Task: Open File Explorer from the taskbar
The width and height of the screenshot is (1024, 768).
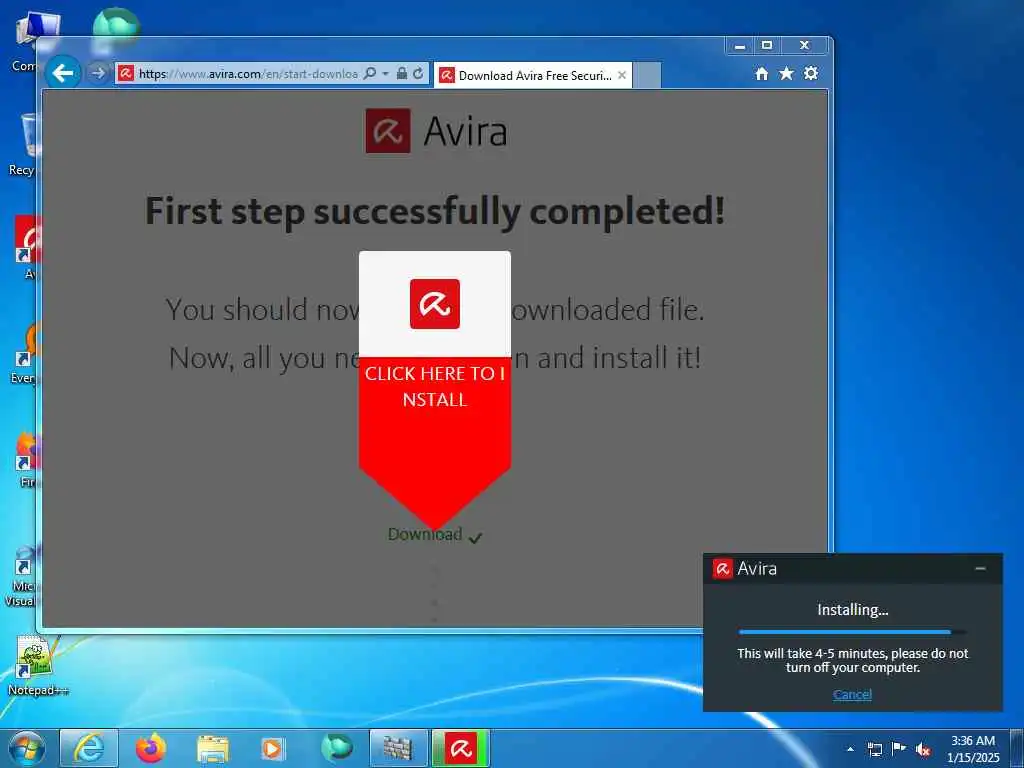Action: click(x=212, y=748)
